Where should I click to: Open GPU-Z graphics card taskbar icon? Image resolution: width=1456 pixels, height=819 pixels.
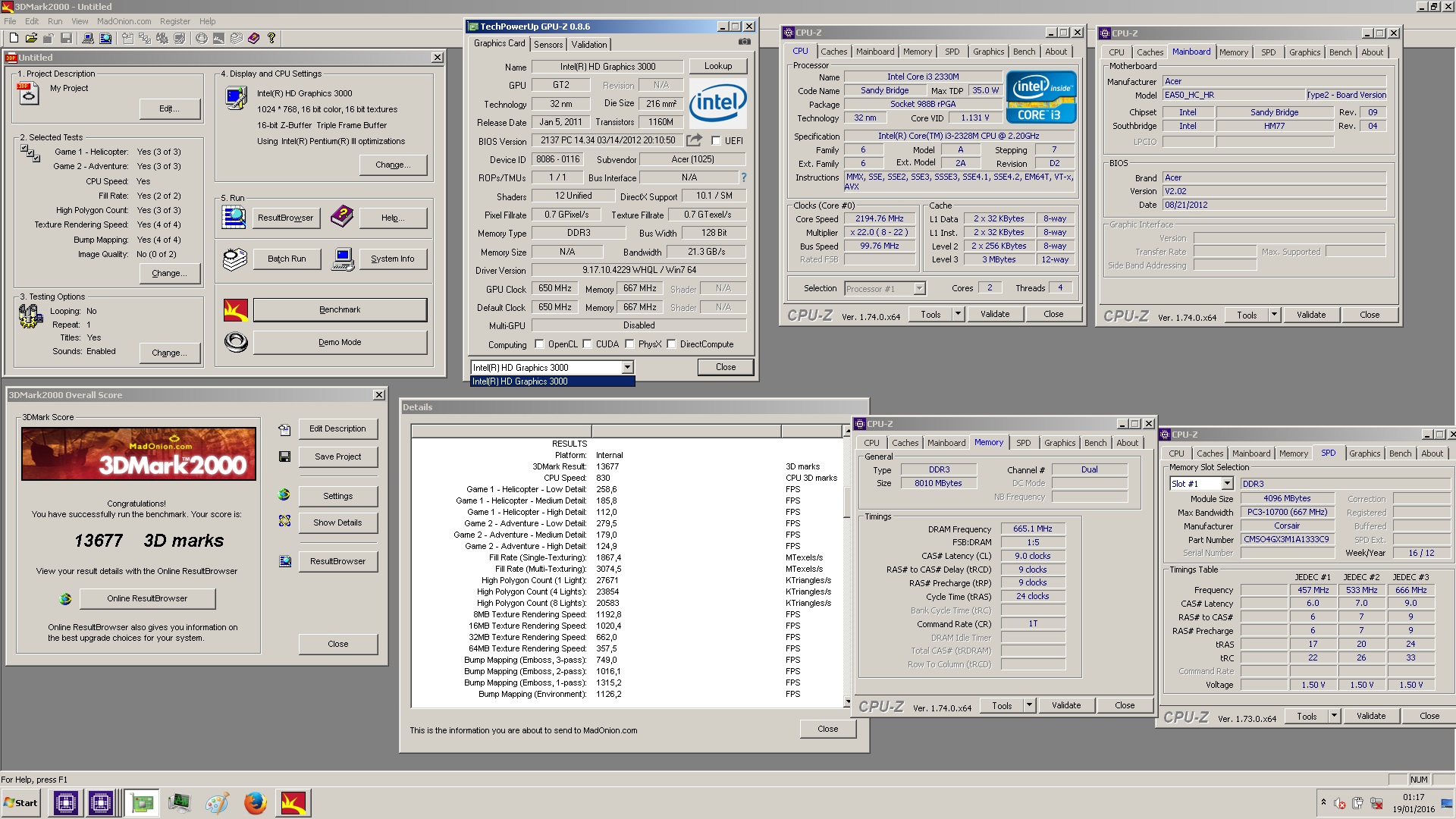tap(141, 803)
